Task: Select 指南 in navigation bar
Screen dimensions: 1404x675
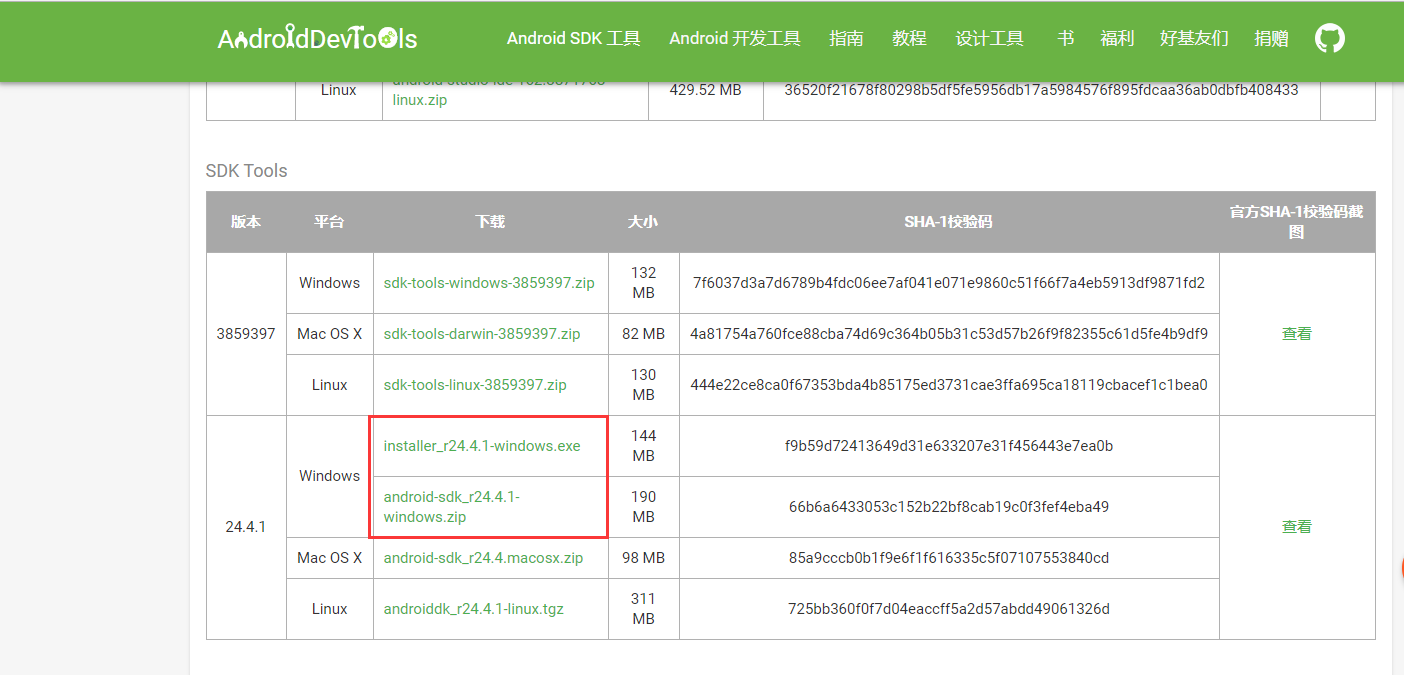Action: (x=846, y=39)
